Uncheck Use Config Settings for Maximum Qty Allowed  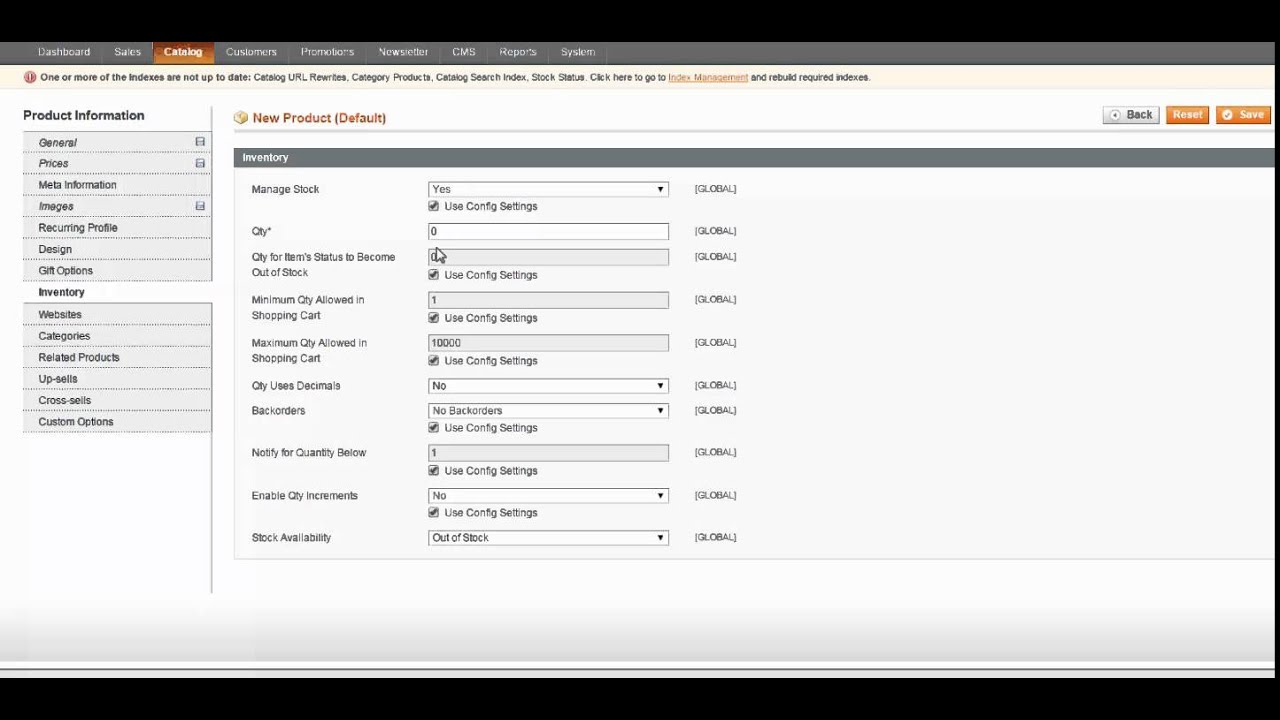433,361
